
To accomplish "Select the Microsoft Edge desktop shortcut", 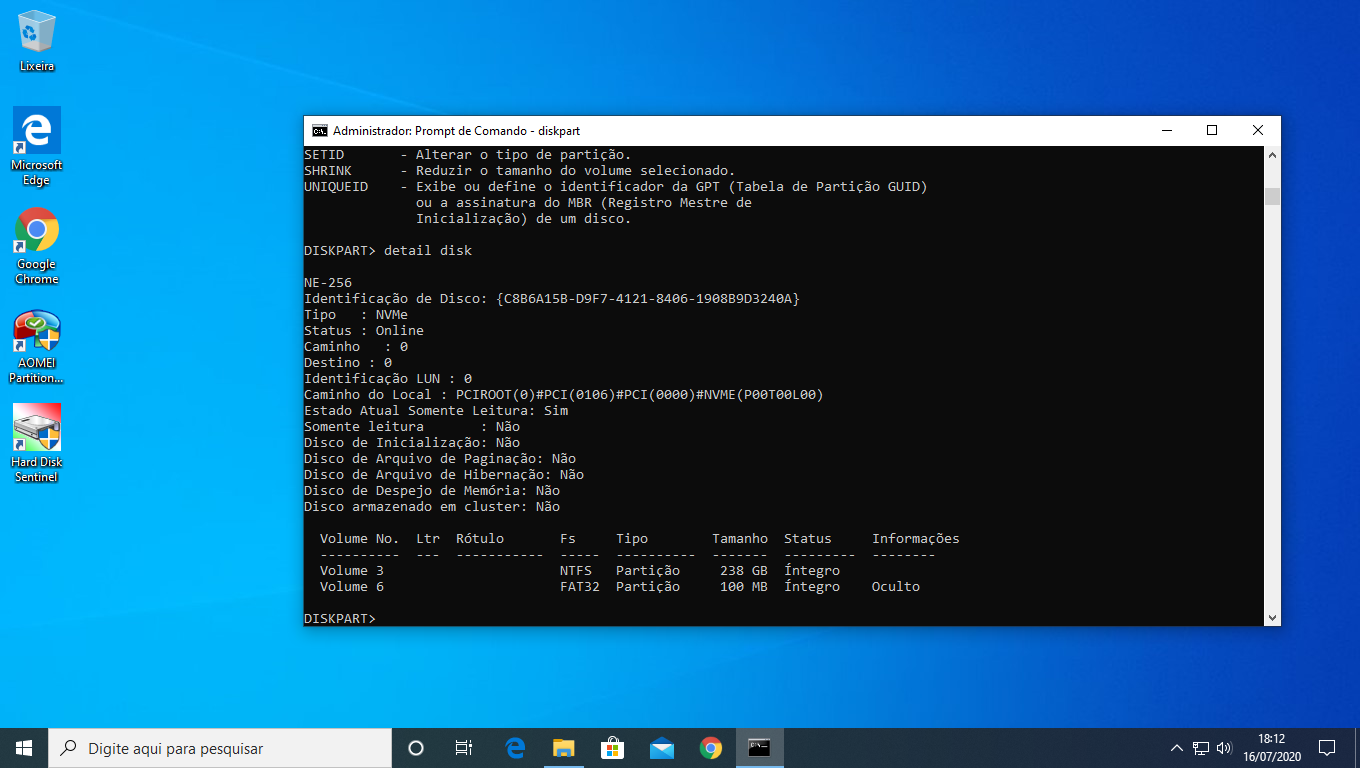I will pos(37,147).
